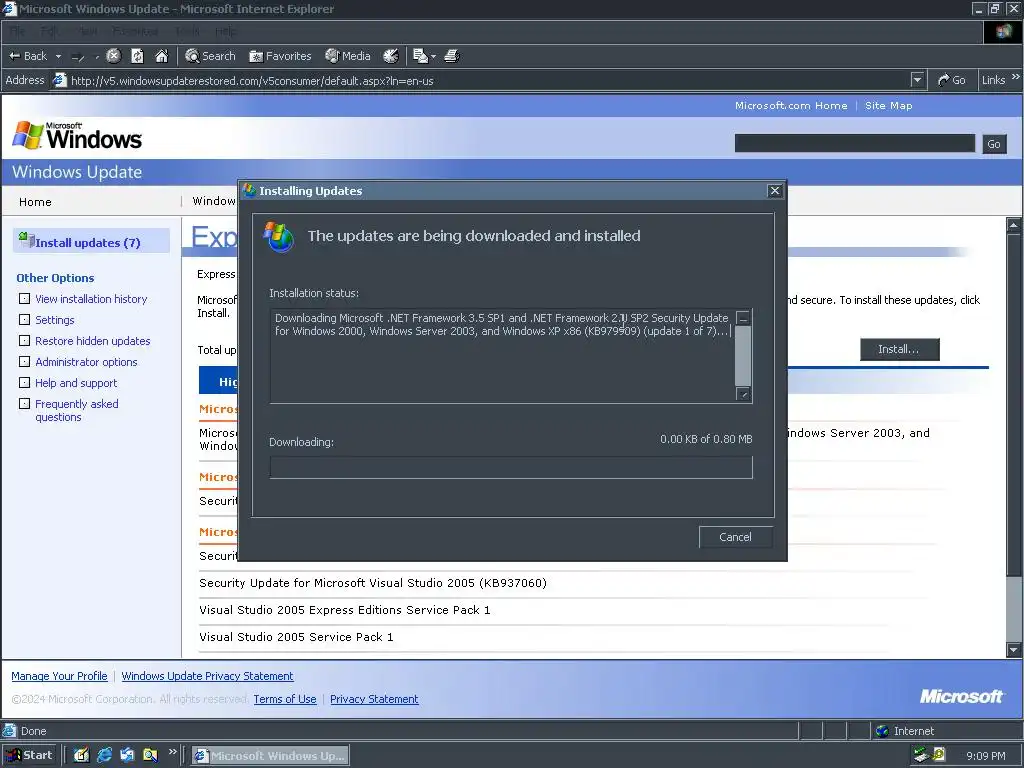Click the Microsoft.com search input field
This screenshot has width=1024, height=768.
point(854,143)
